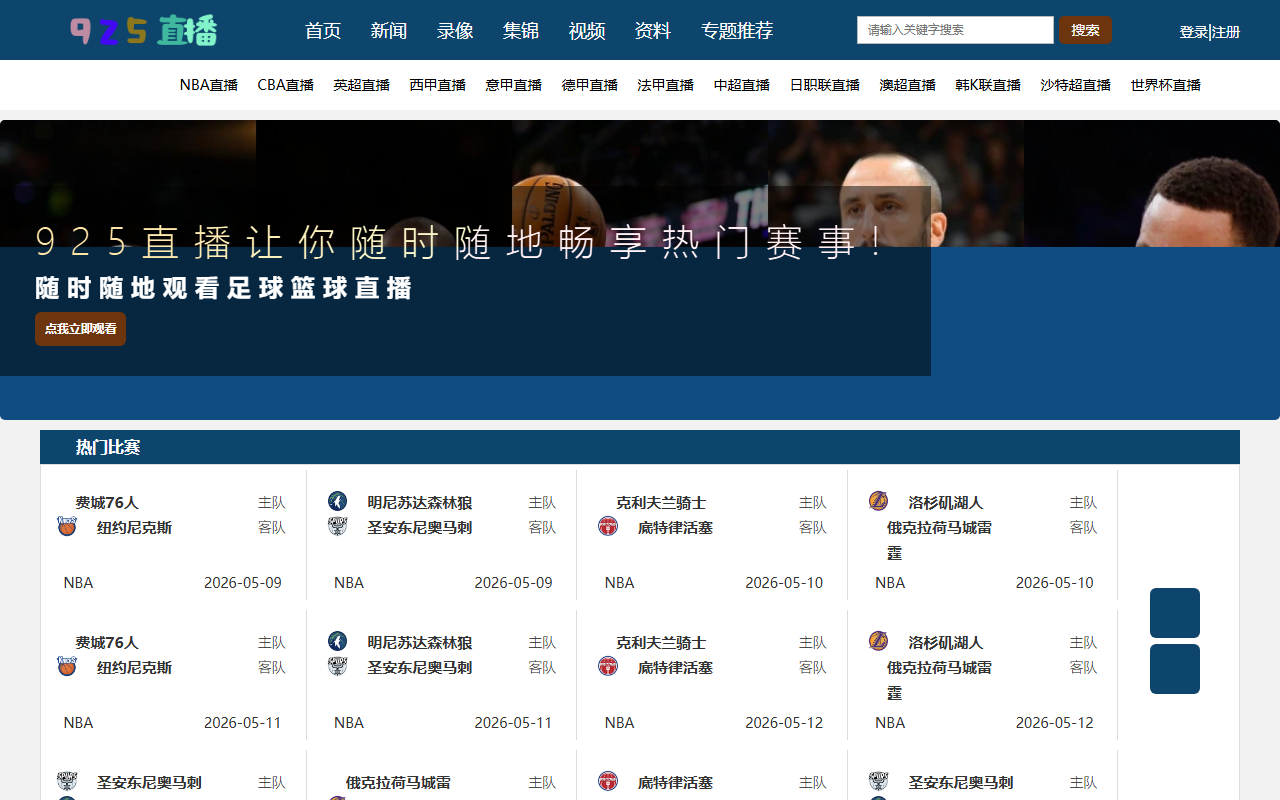Open the 韩K联直播 league link
The image size is (1280, 800).
pos(988,85)
